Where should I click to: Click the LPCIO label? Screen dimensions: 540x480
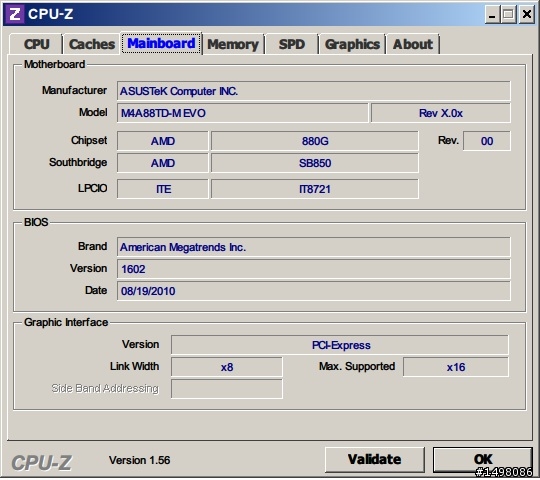[92, 188]
